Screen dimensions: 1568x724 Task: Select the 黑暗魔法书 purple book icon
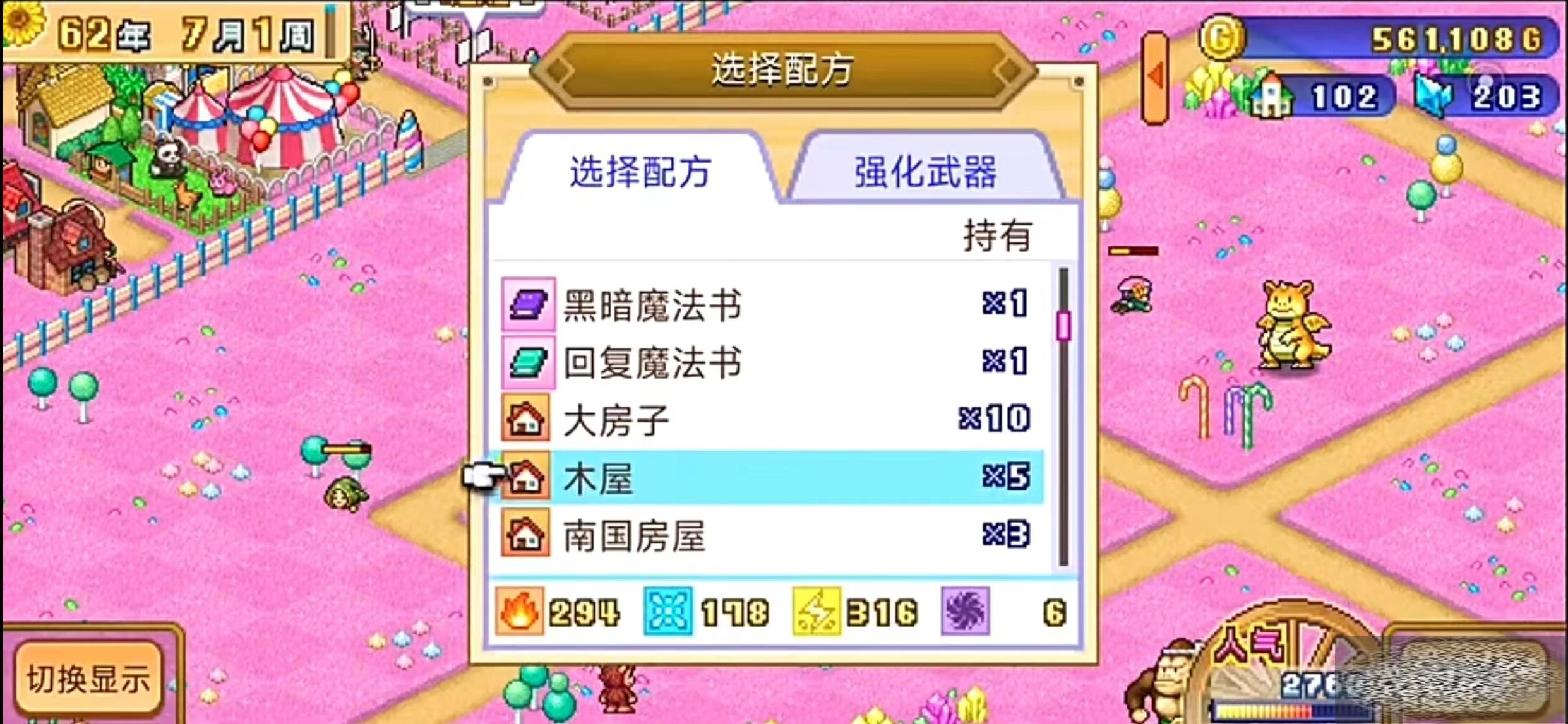(x=528, y=304)
